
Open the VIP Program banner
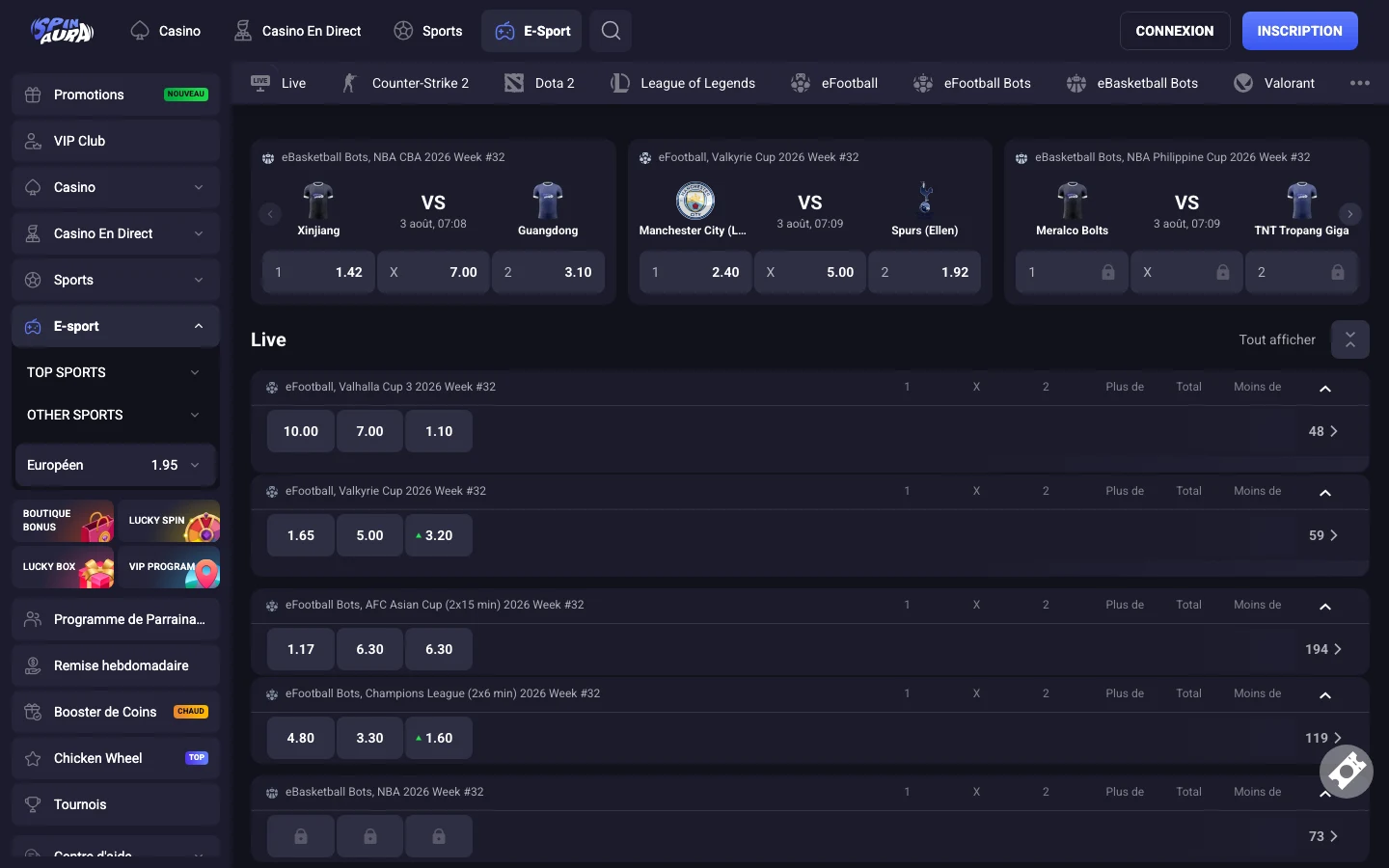click(169, 567)
